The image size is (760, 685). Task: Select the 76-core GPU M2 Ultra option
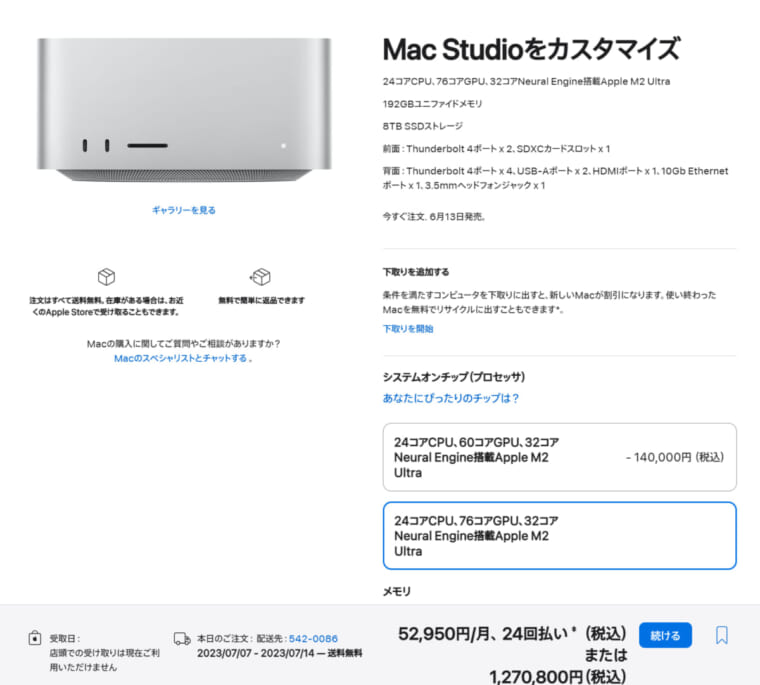559,536
